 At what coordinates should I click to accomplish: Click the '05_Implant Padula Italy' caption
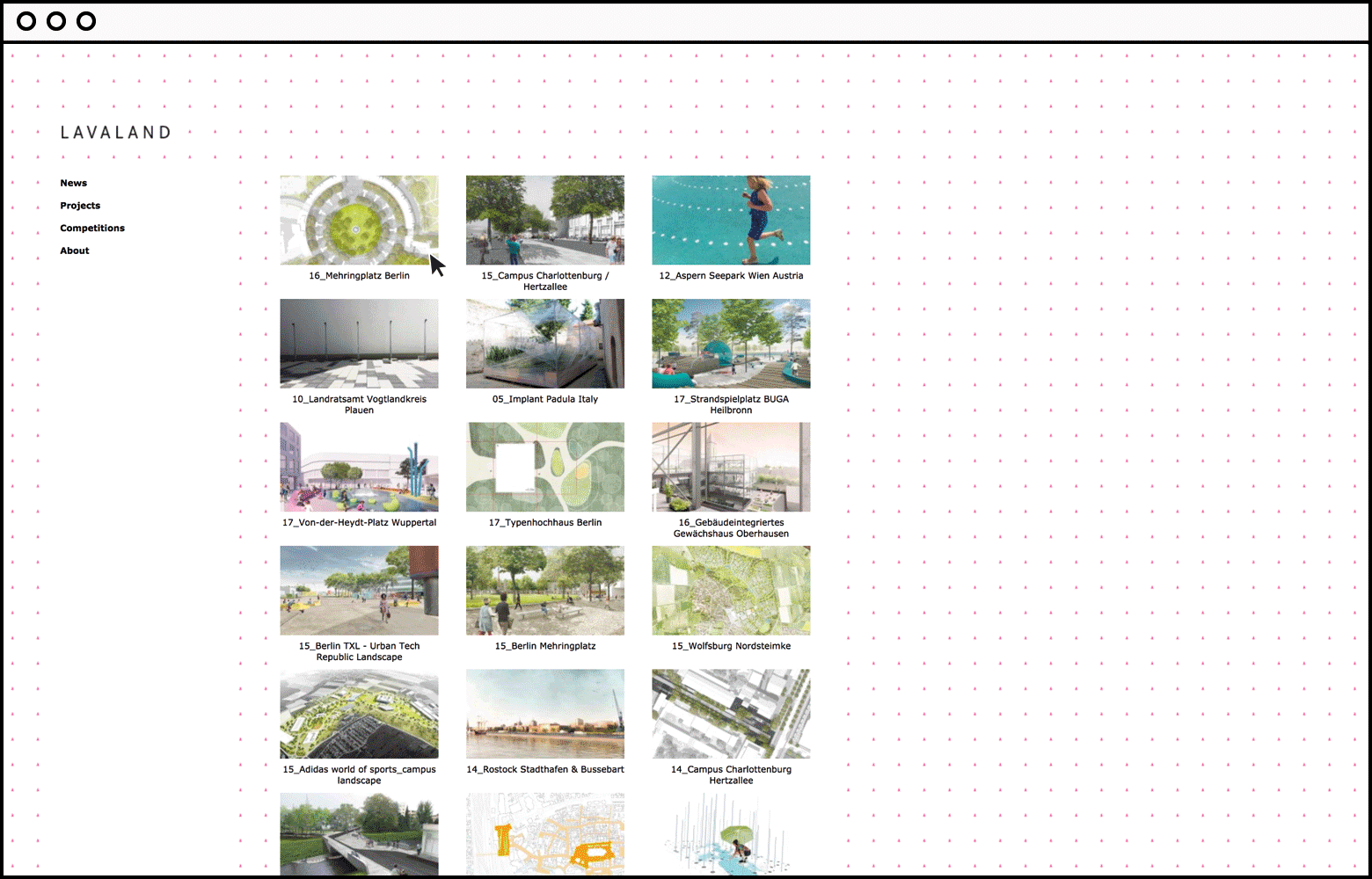tap(545, 399)
